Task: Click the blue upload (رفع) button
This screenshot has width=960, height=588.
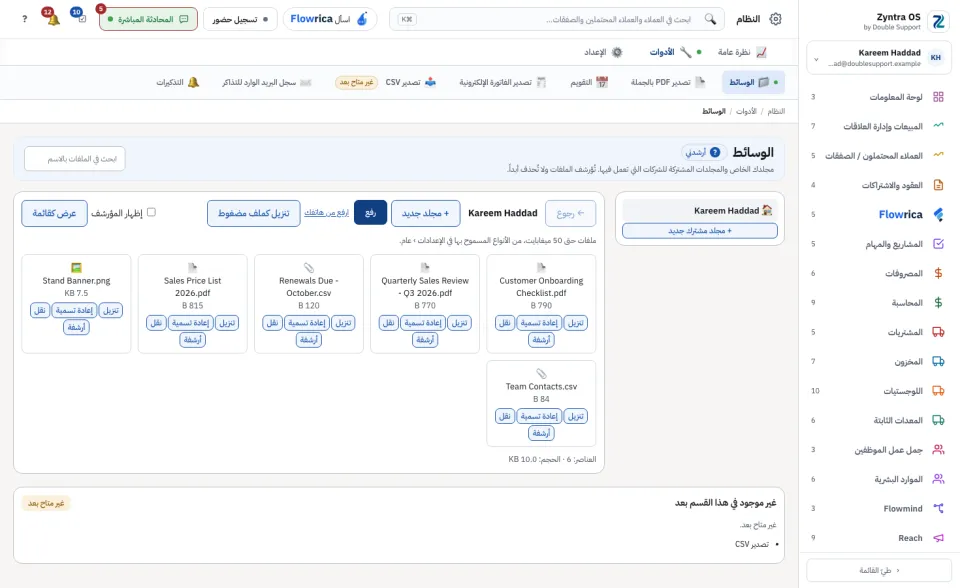Action: point(370,213)
